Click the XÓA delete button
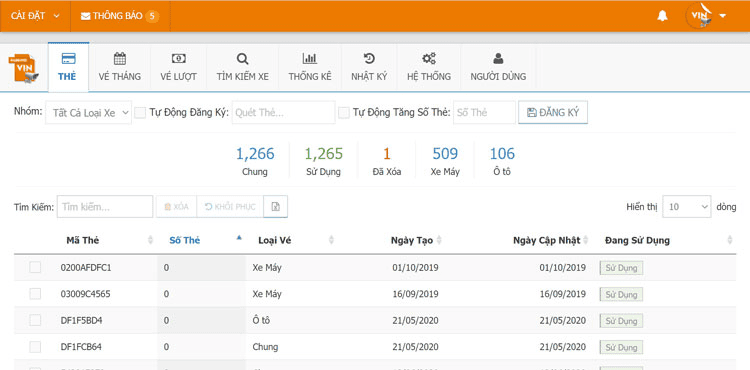Image resolution: width=750 pixels, height=370 pixels. click(176, 207)
